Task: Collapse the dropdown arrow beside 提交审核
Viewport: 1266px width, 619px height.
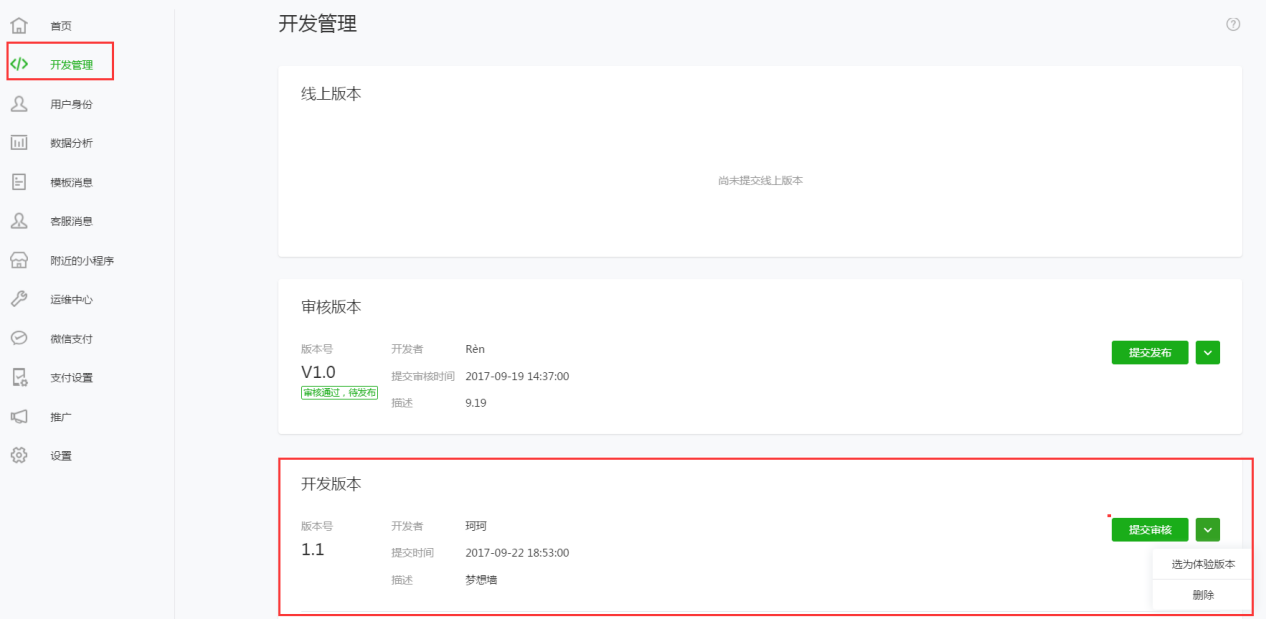Action: (1208, 530)
